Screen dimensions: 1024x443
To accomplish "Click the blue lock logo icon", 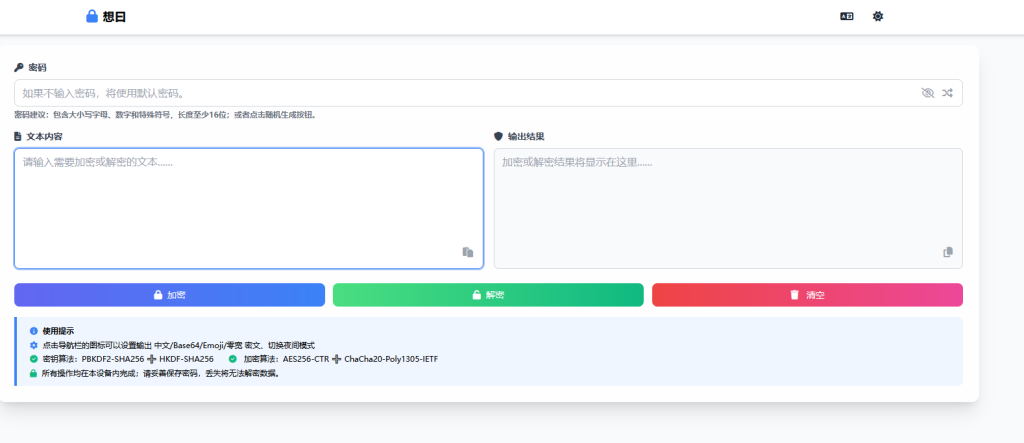I will point(92,16).
